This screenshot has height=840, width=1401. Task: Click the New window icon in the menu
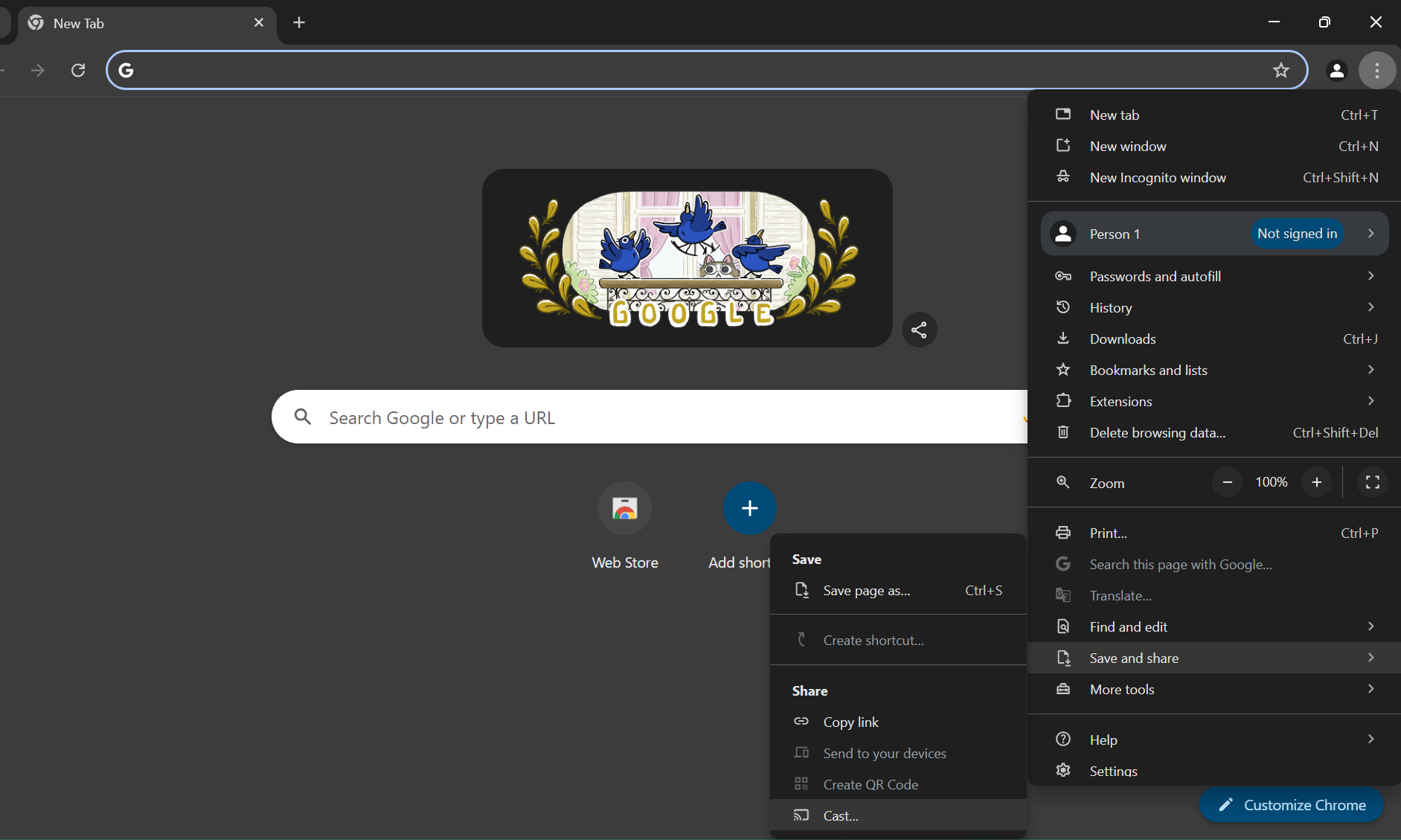coord(1063,146)
